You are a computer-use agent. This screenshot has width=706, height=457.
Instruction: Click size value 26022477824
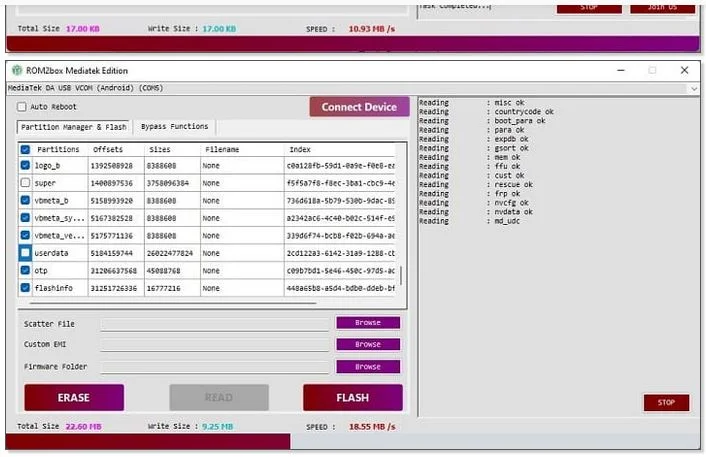pos(170,253)
